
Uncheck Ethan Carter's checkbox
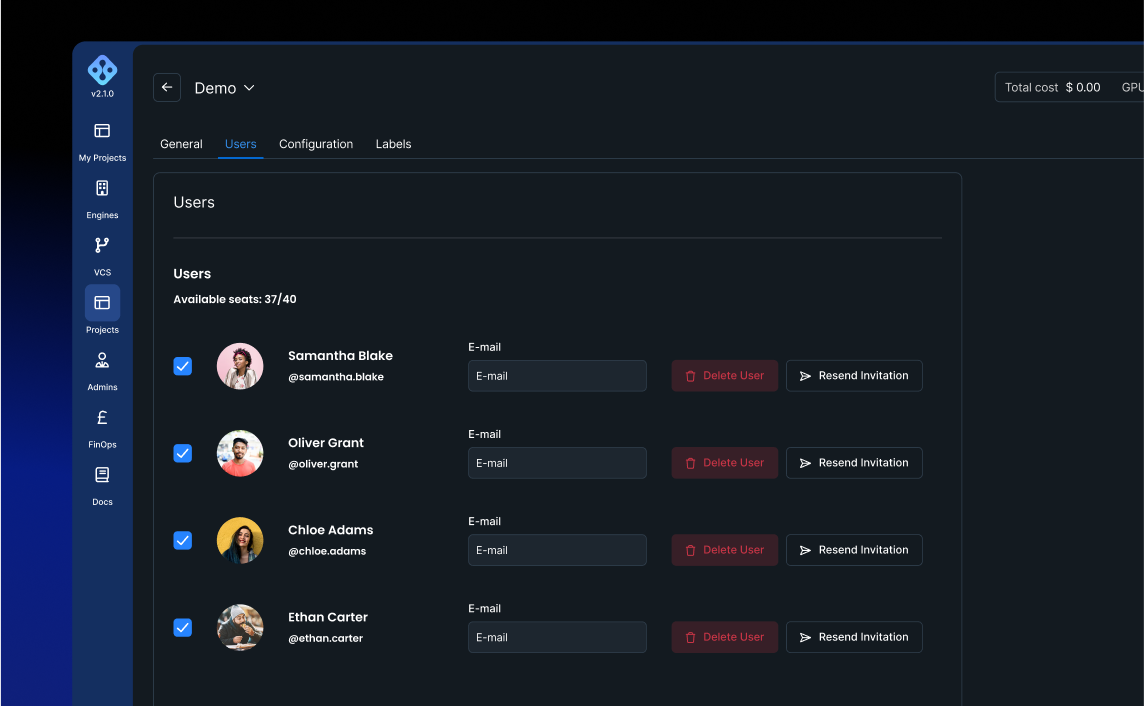[182, 627]
